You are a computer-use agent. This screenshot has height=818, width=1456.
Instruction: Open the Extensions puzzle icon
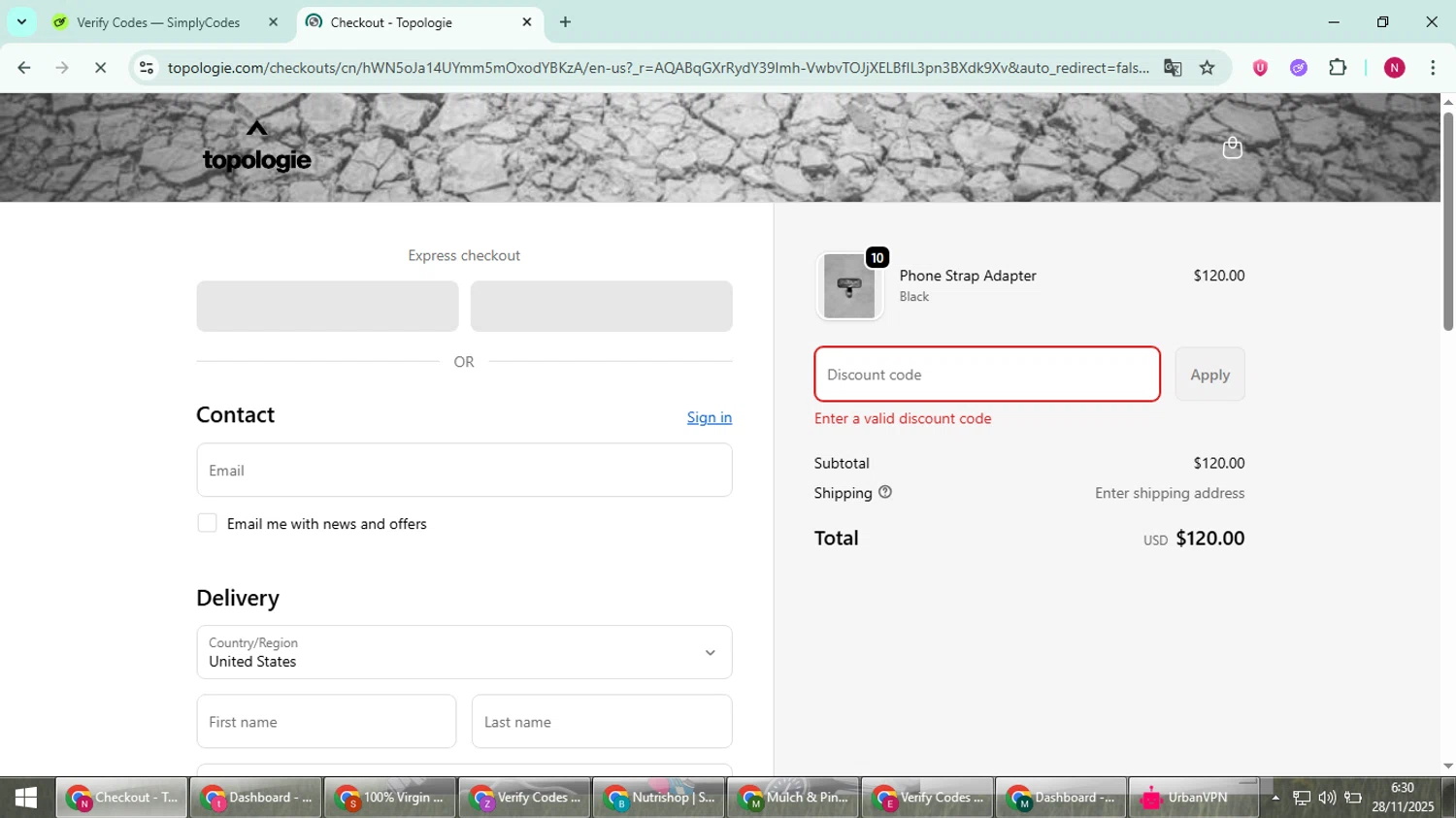pyautogui.click(x=1338, y=68)
